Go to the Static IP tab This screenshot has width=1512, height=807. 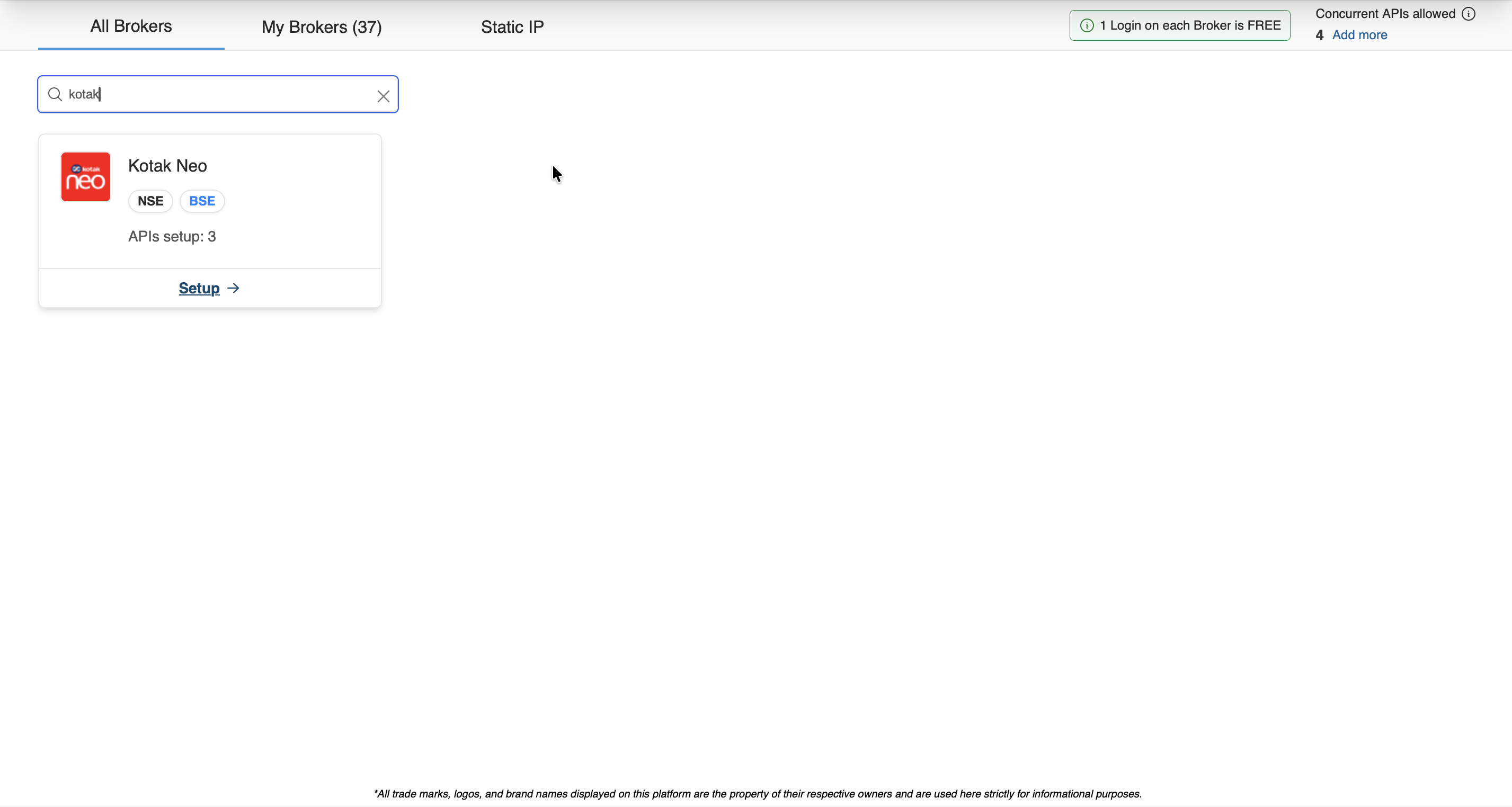512,27
